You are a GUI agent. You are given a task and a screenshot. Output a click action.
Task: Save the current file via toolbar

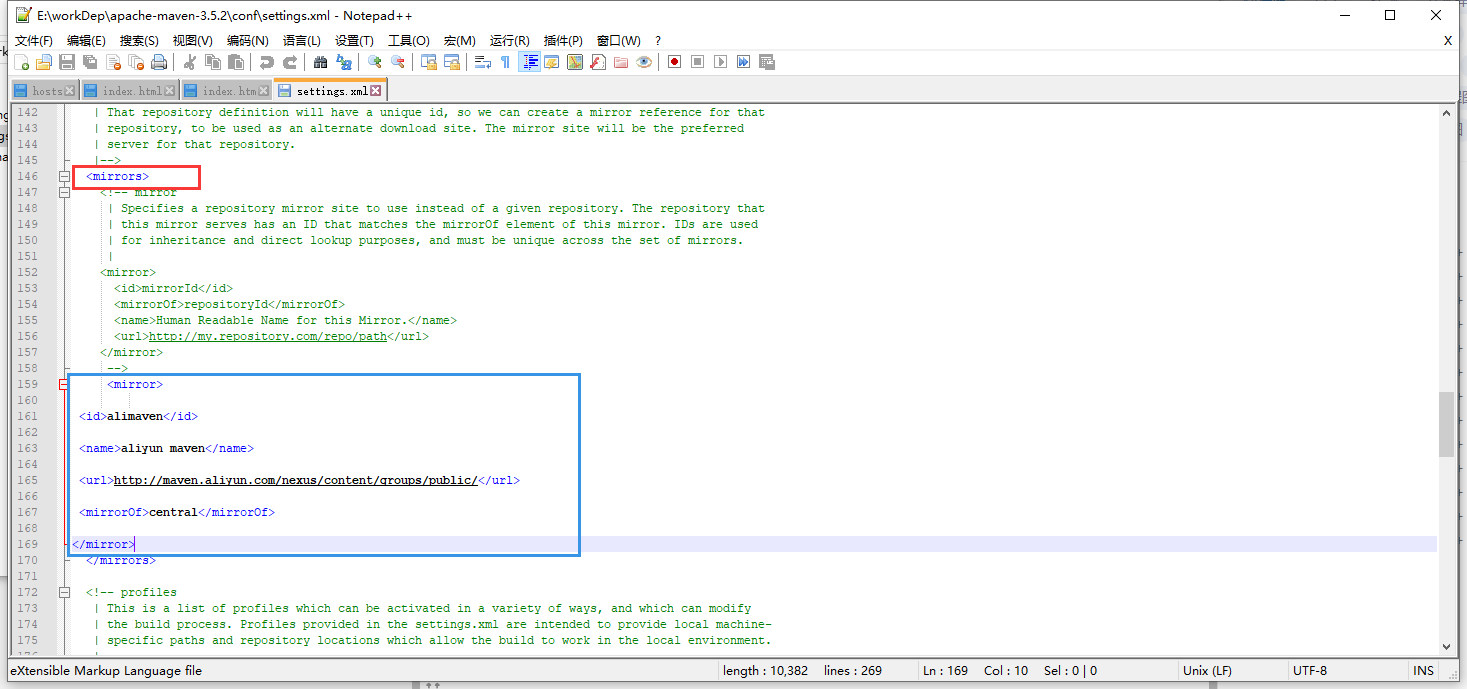pos(66,62)
